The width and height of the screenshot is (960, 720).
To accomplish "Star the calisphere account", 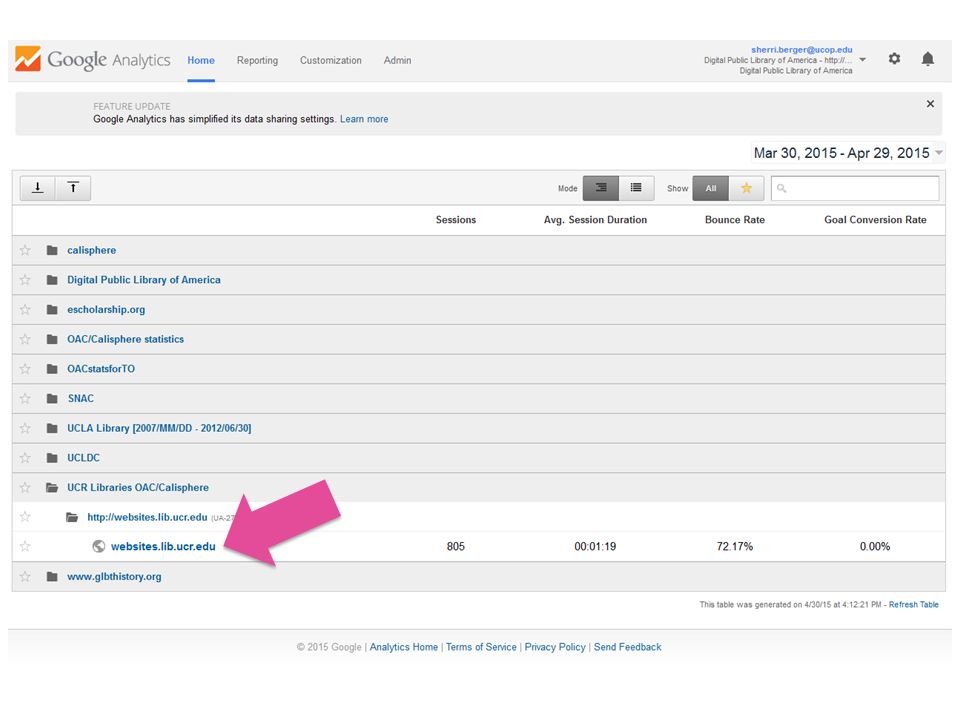I will point(25,250).
